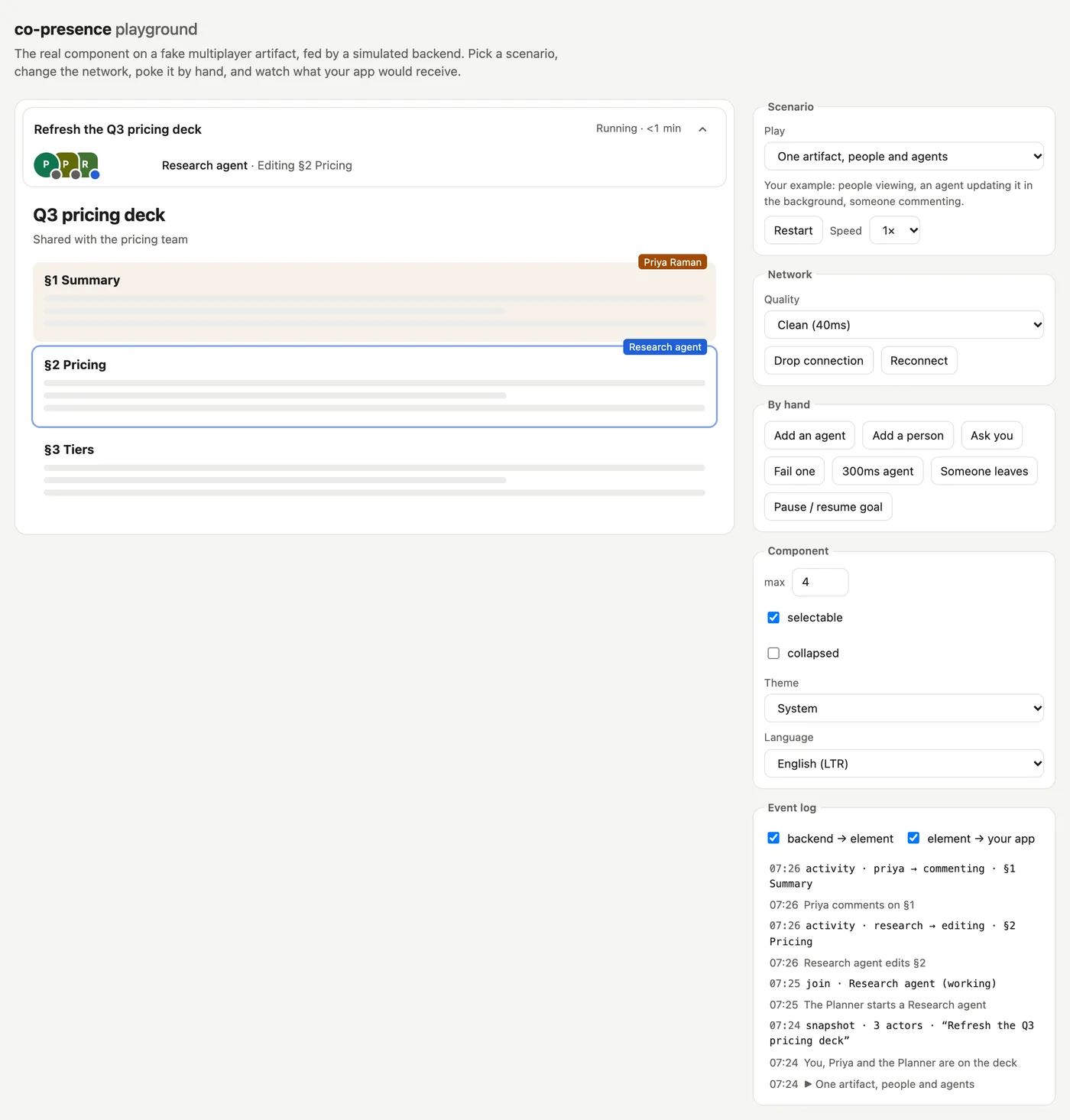Screen dimensions: 1070x1120
Task: Click the Restart button
Action: click(793, 230)
